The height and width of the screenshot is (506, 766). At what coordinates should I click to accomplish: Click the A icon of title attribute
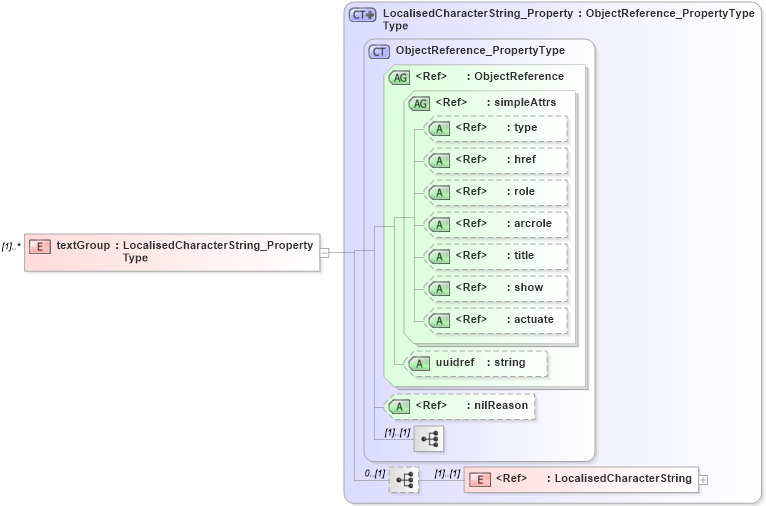(439, 256)
